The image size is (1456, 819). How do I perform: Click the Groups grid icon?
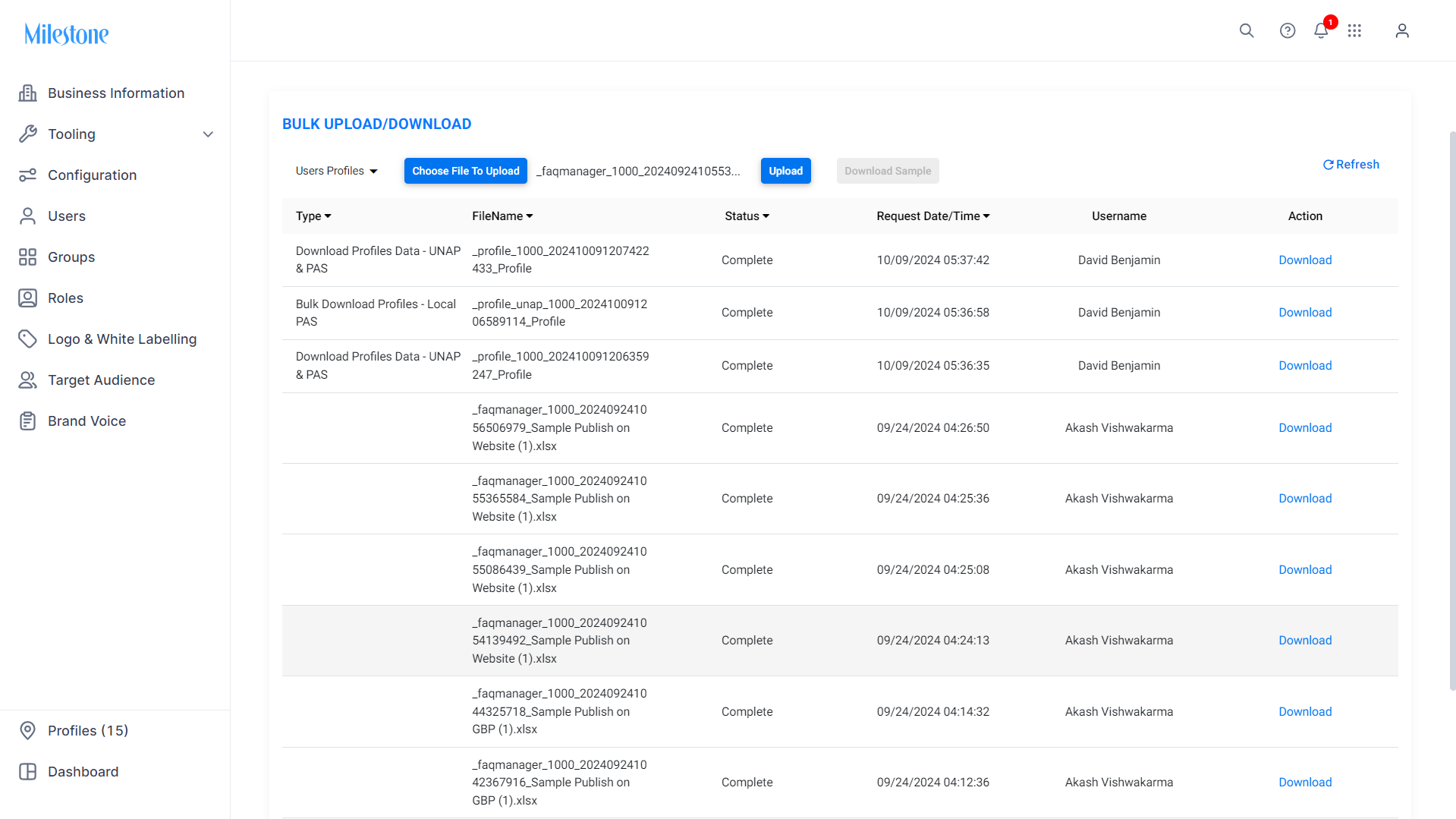[x=28, y=257]
